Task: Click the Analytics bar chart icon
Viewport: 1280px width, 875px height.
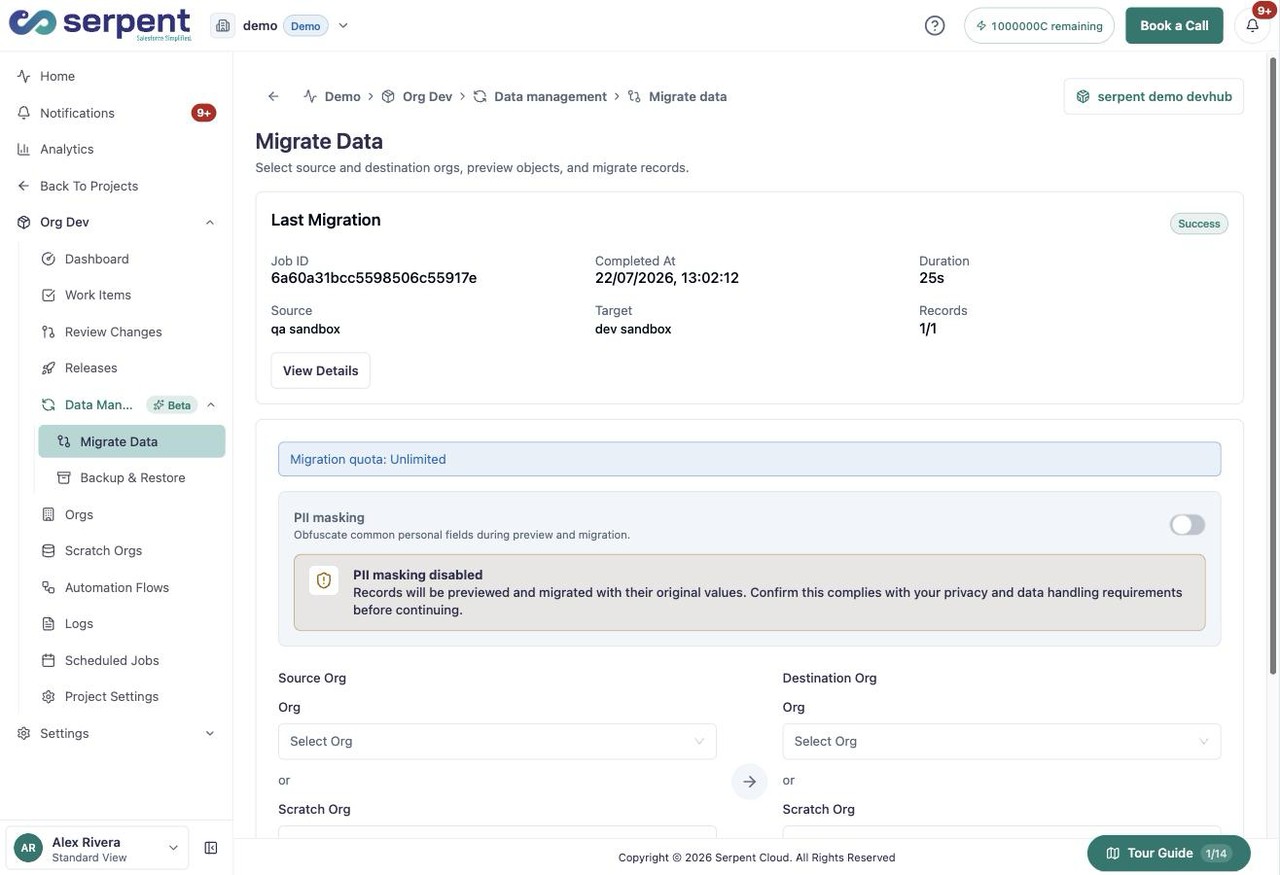Action: click(x=24, y=149)
